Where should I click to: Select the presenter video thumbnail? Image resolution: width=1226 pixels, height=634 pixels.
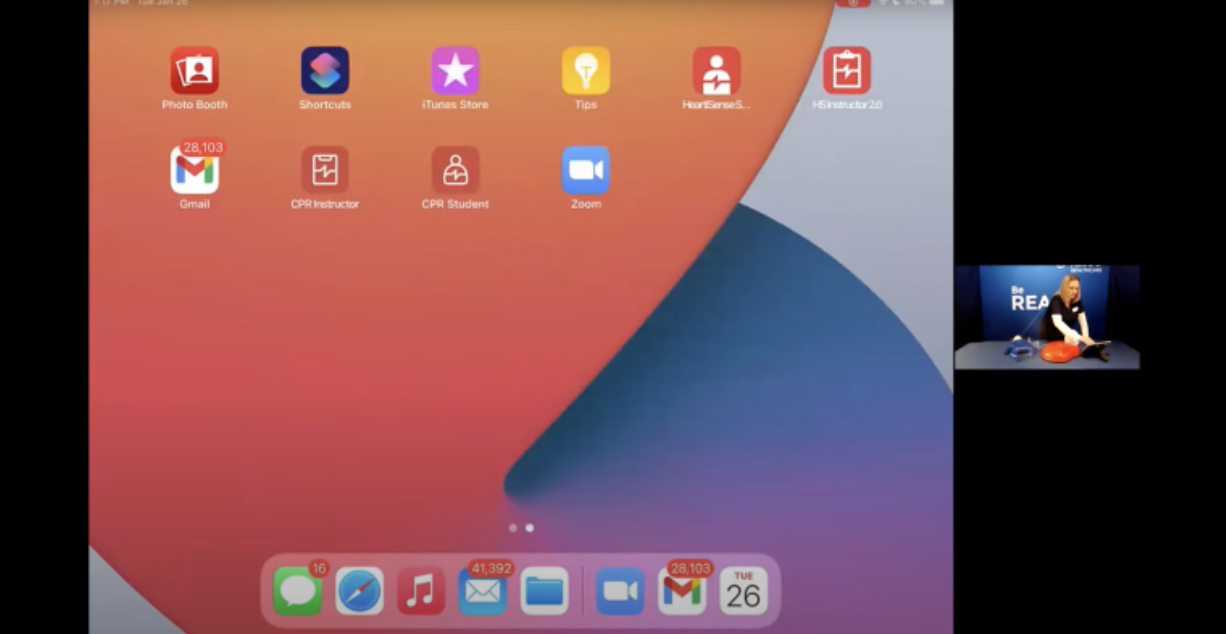1047,317
